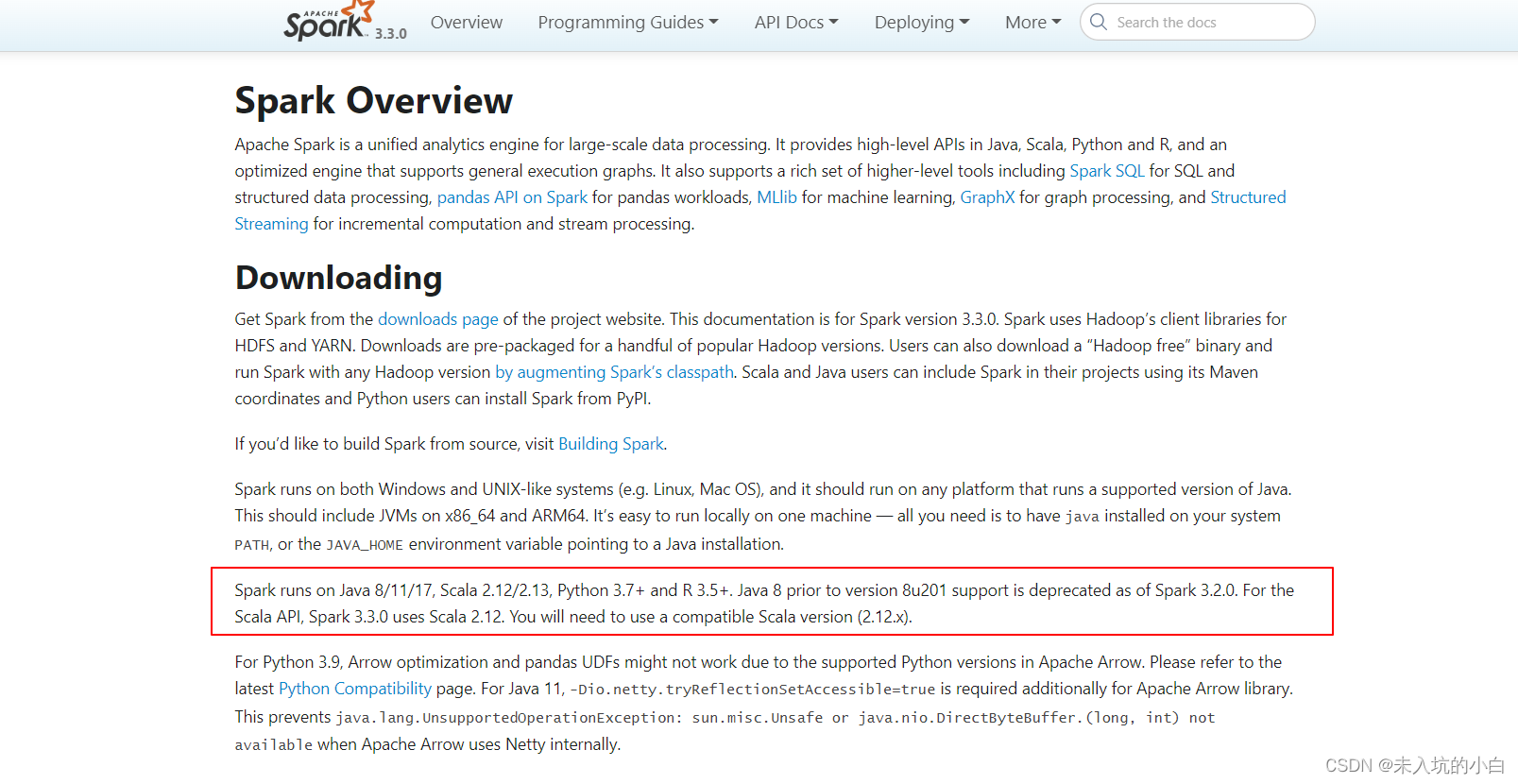
Task: Open the MLlib link
Action: pyautogui.click(x=776, y=197)
